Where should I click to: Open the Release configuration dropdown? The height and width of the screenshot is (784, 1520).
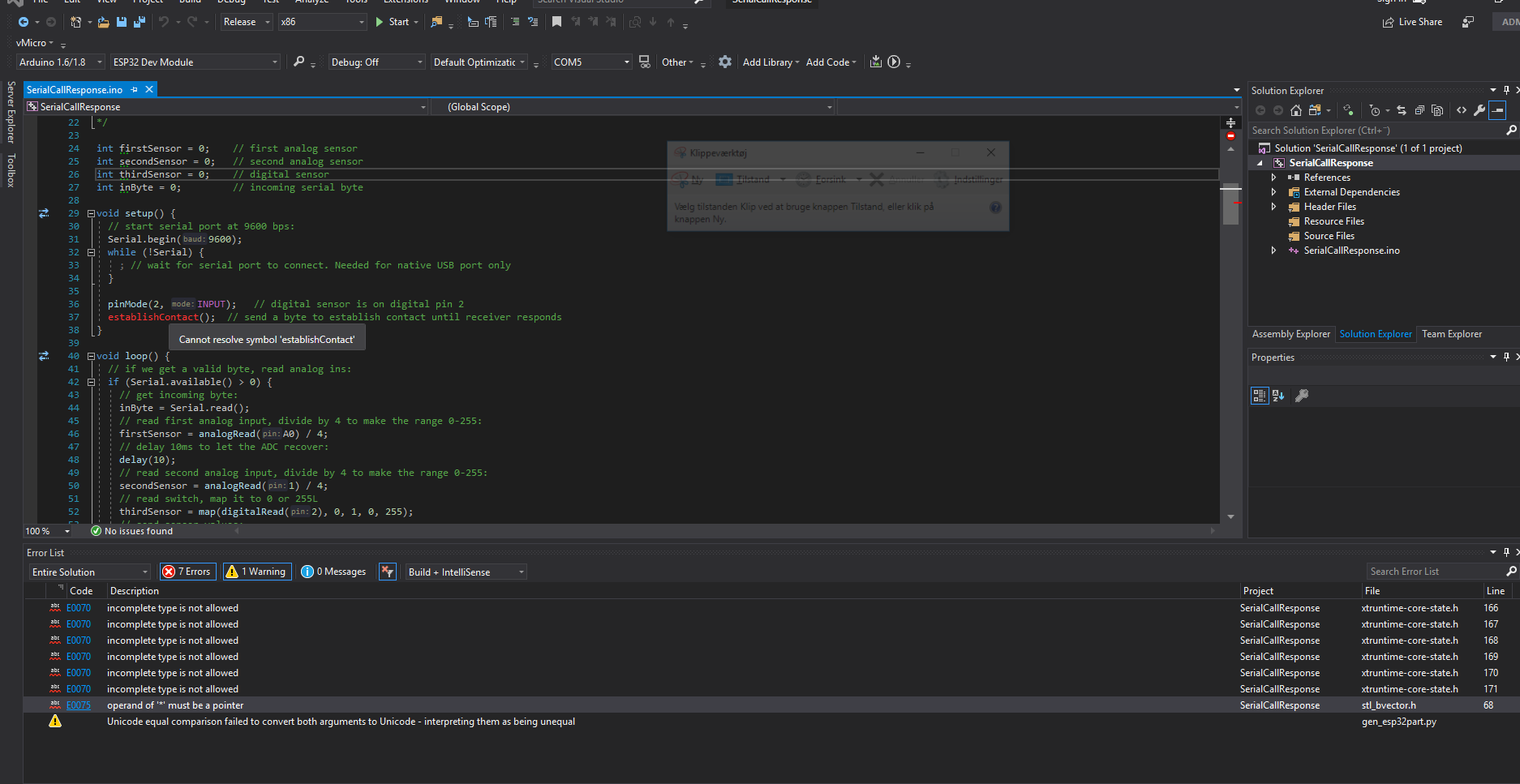click(247, 22)
